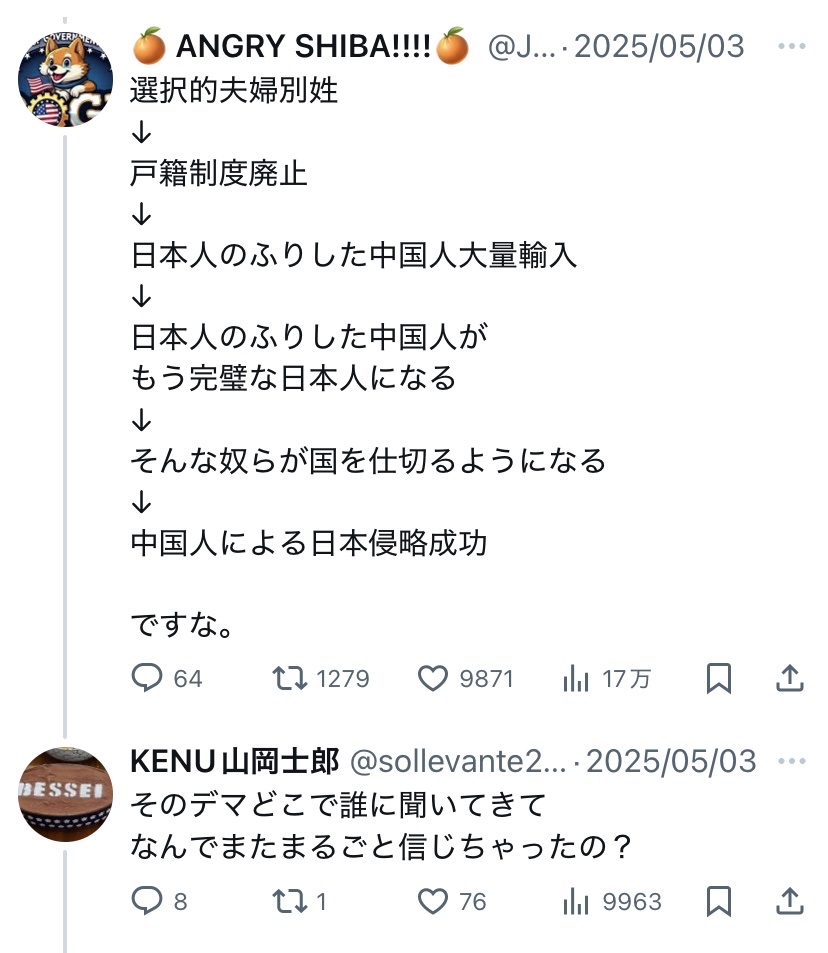Screen dimensions: 828x953
Task: Open more options for ANGRY SHIBA post
Action: pyautogui.click(x=791, y=47)
